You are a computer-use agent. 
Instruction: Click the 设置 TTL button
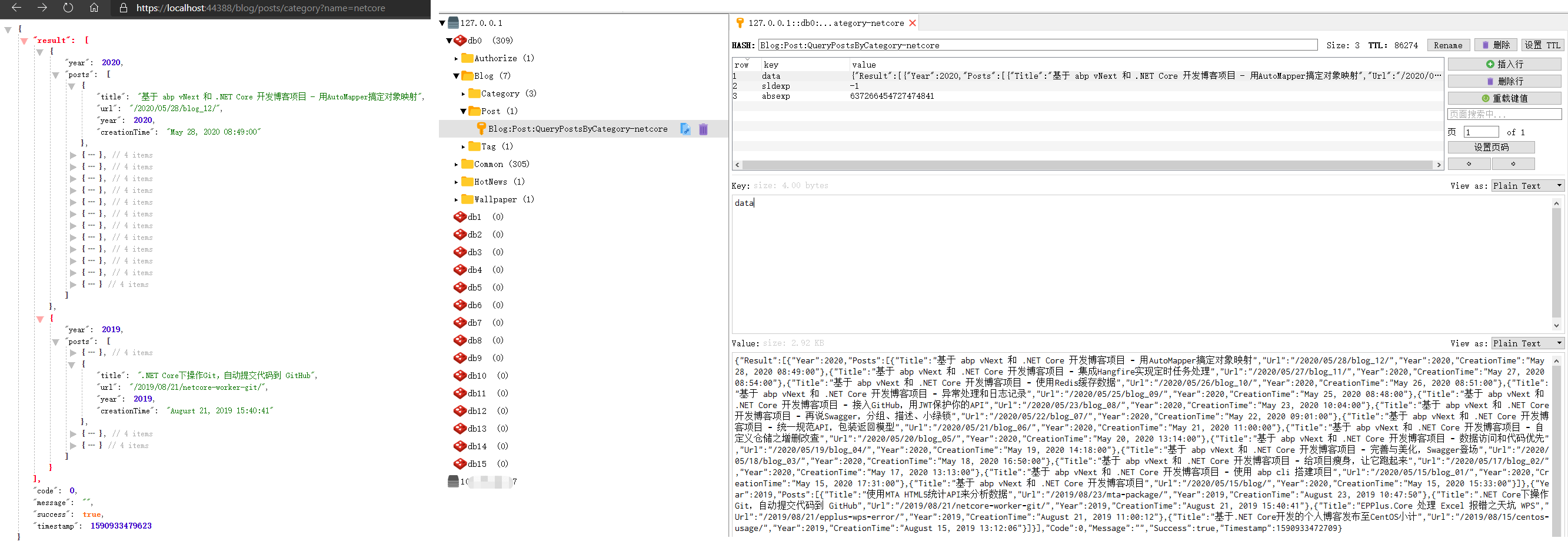pos(1542,46)
